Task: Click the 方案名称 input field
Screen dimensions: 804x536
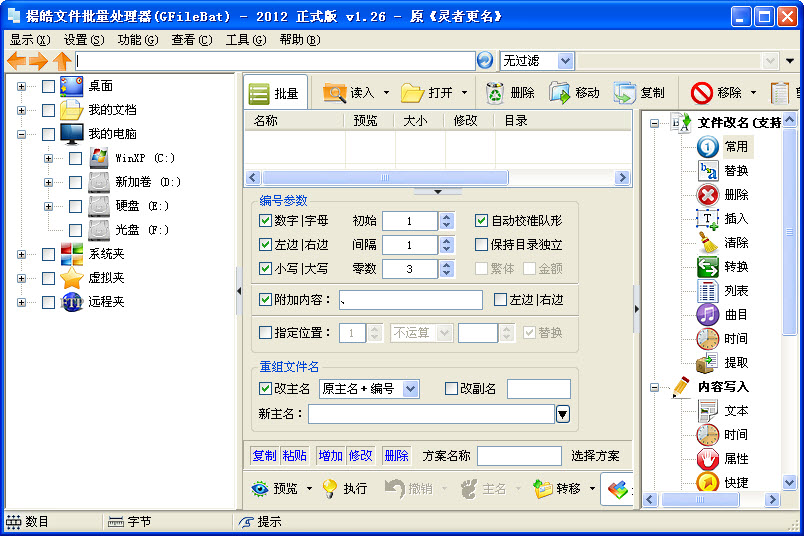Action: pyautogui.click(x=519, y=455)
